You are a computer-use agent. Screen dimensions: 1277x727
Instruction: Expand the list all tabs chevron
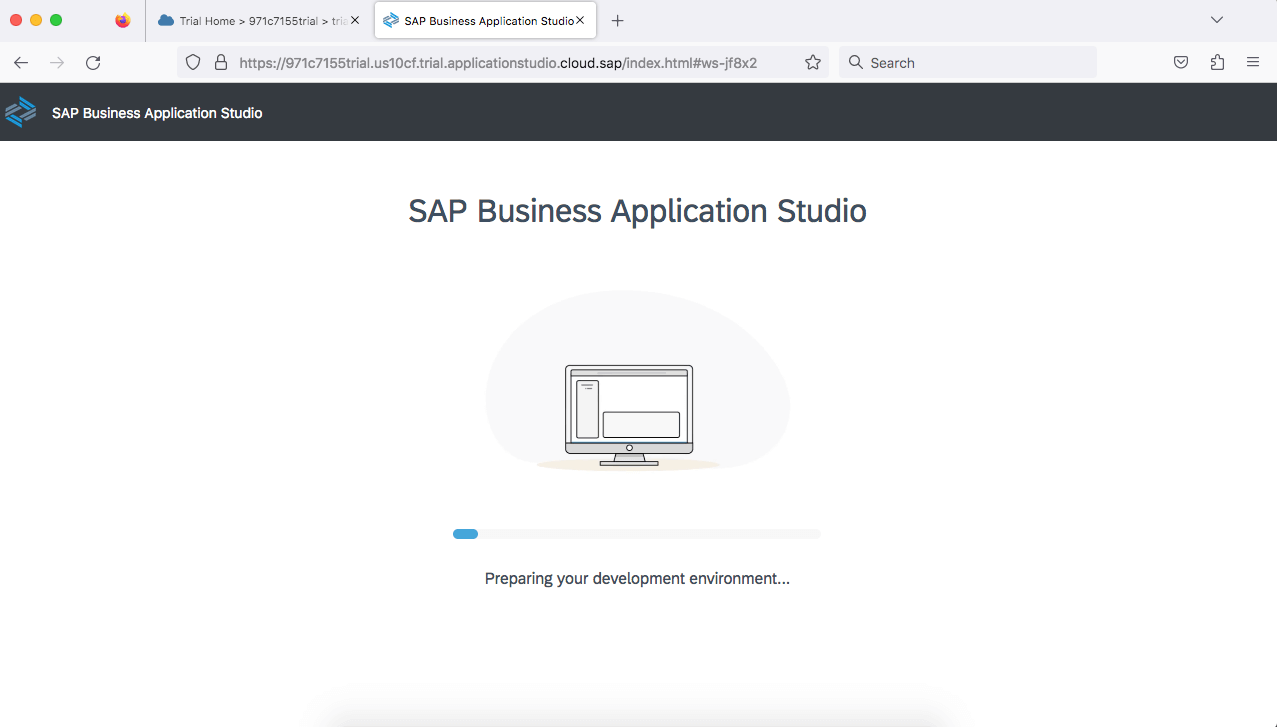point(1217,20)
